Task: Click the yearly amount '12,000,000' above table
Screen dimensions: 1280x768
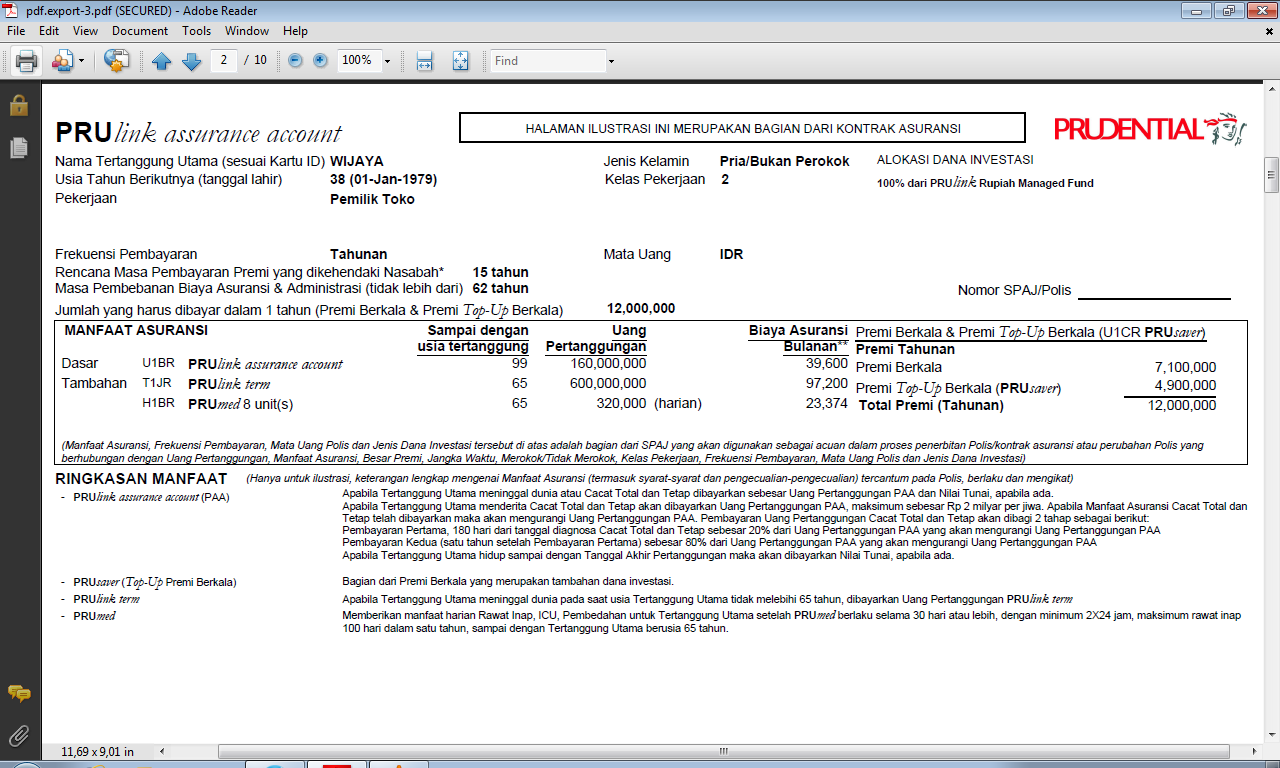Action: (641, 308)
